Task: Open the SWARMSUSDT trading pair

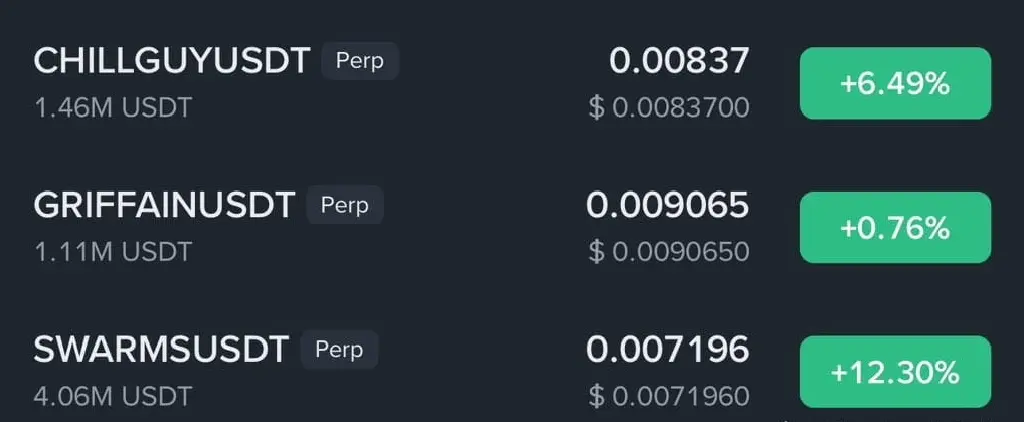Action: tap(512, 372)
